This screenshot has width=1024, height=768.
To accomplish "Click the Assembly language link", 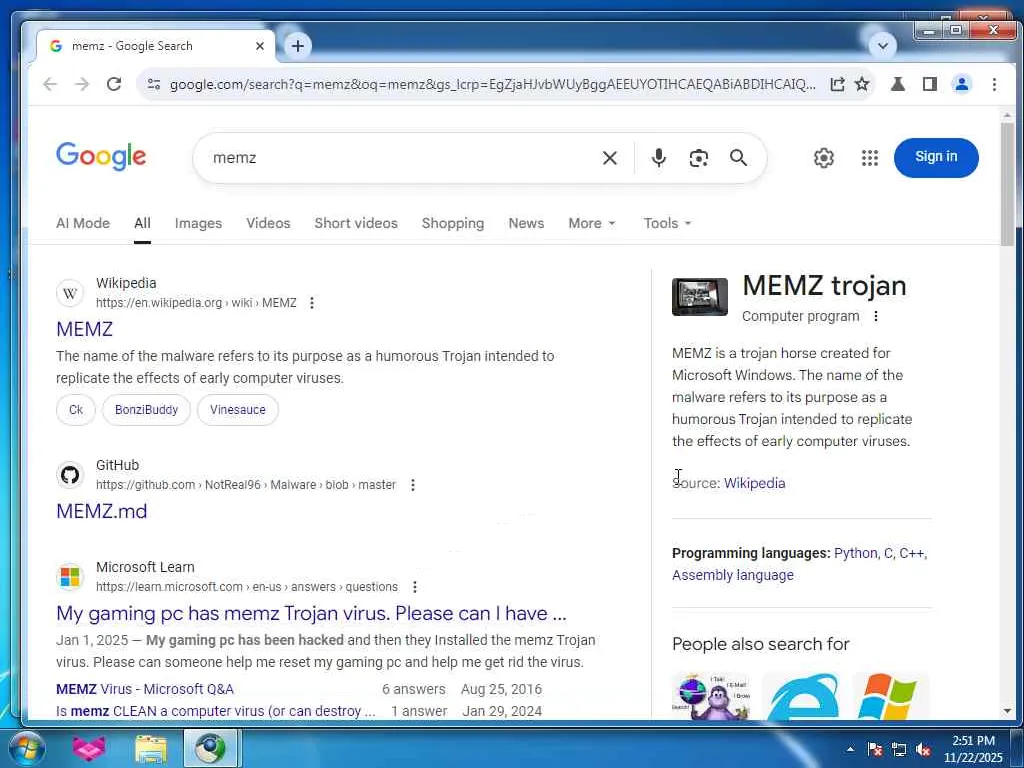I will pos(733,575).
